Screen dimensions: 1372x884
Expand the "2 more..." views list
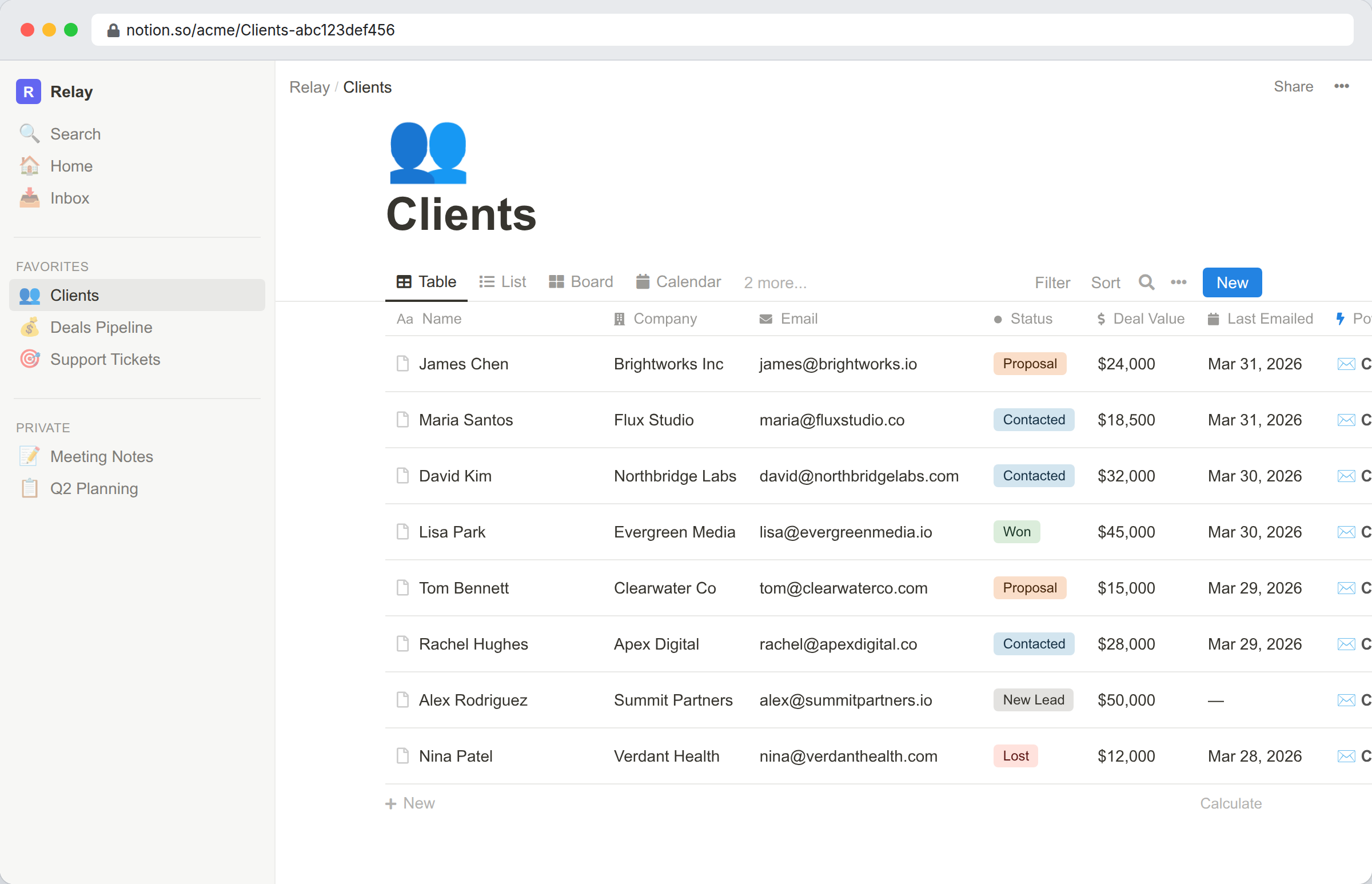click(774, 282)
